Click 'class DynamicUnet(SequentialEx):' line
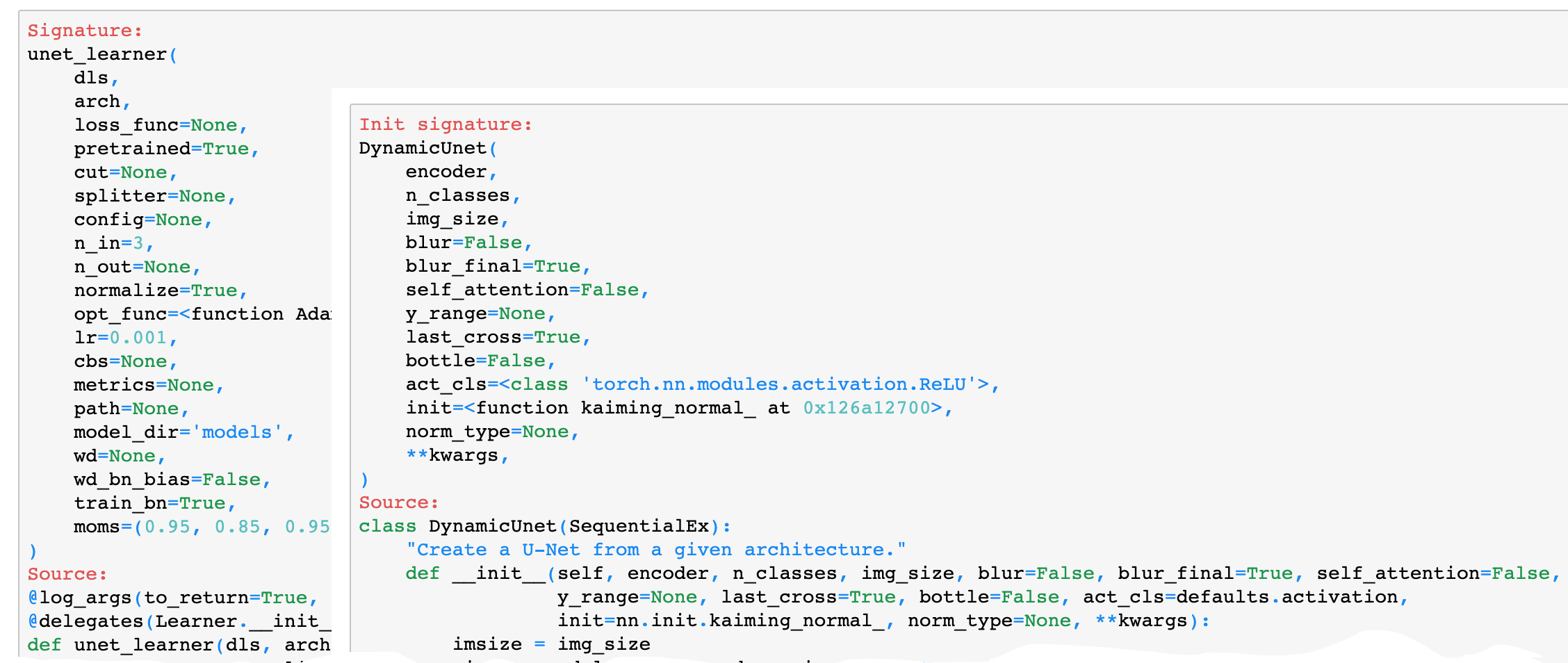 545,526
